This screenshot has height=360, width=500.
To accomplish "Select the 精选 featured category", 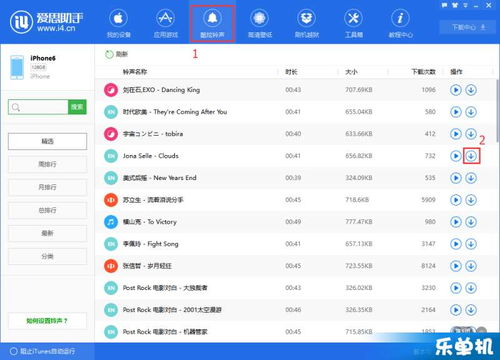I will click(x=47, y=141).
